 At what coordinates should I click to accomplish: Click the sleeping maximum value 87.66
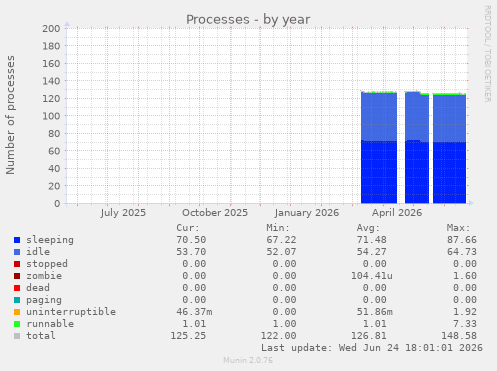coord(462,240)
